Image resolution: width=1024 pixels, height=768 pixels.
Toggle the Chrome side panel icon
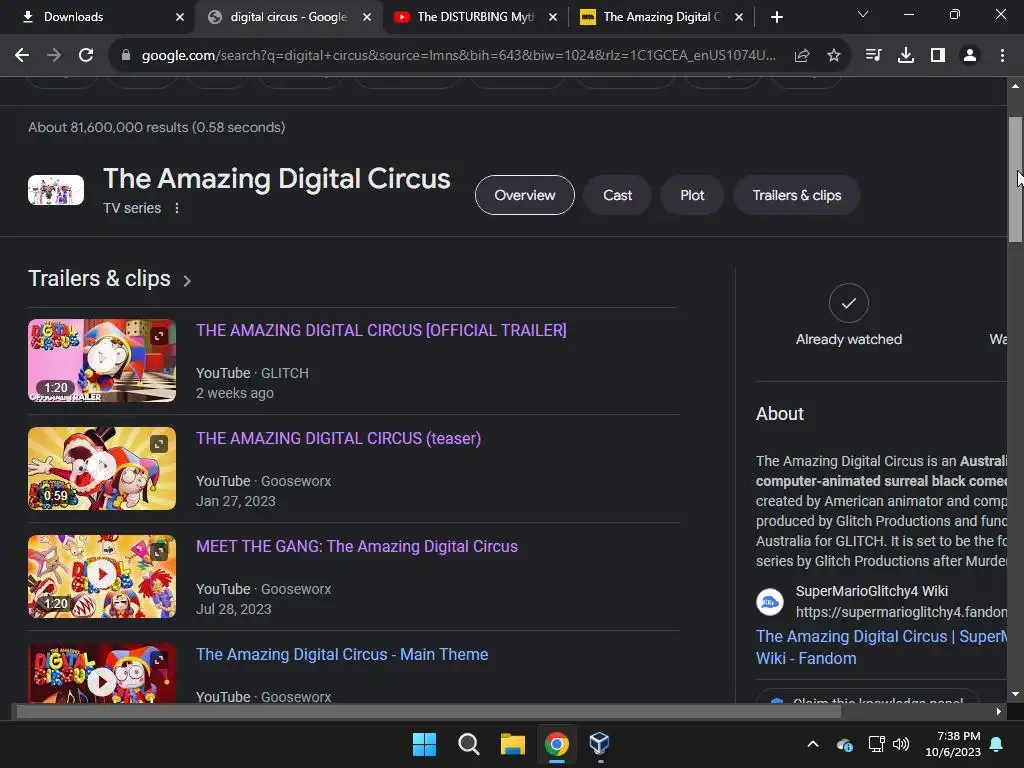coord(938,56)
